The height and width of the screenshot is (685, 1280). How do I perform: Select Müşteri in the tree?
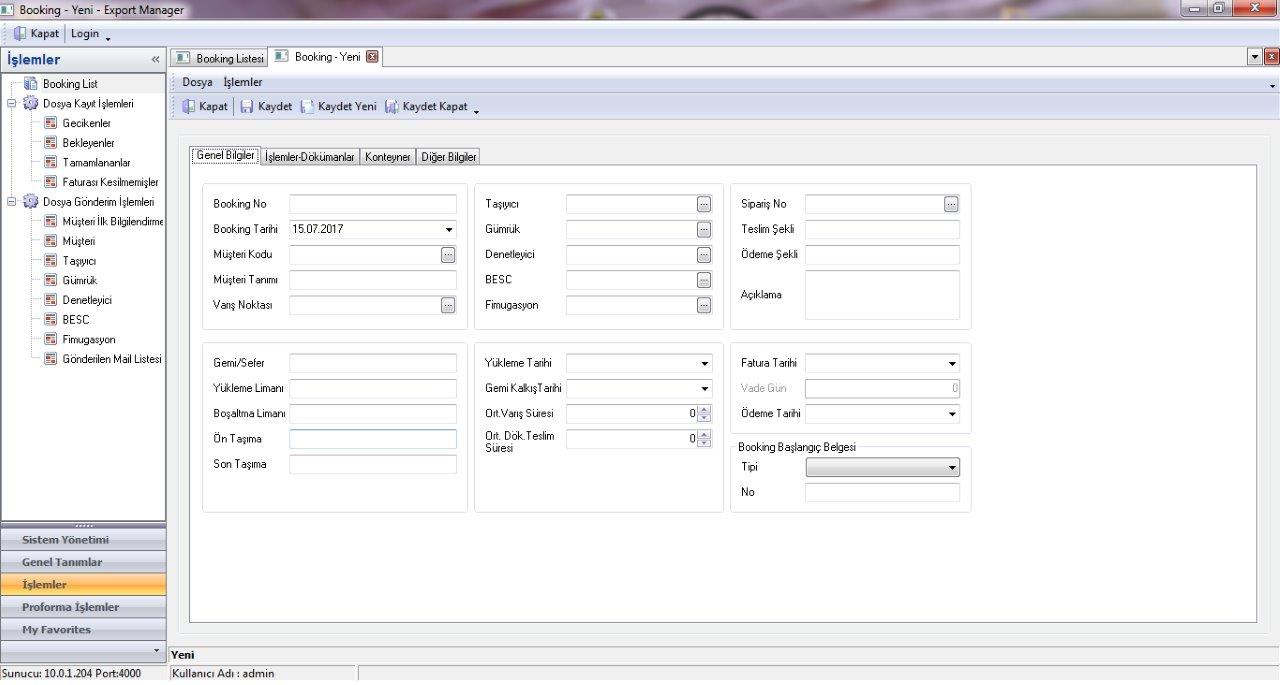tap(78, 241)
